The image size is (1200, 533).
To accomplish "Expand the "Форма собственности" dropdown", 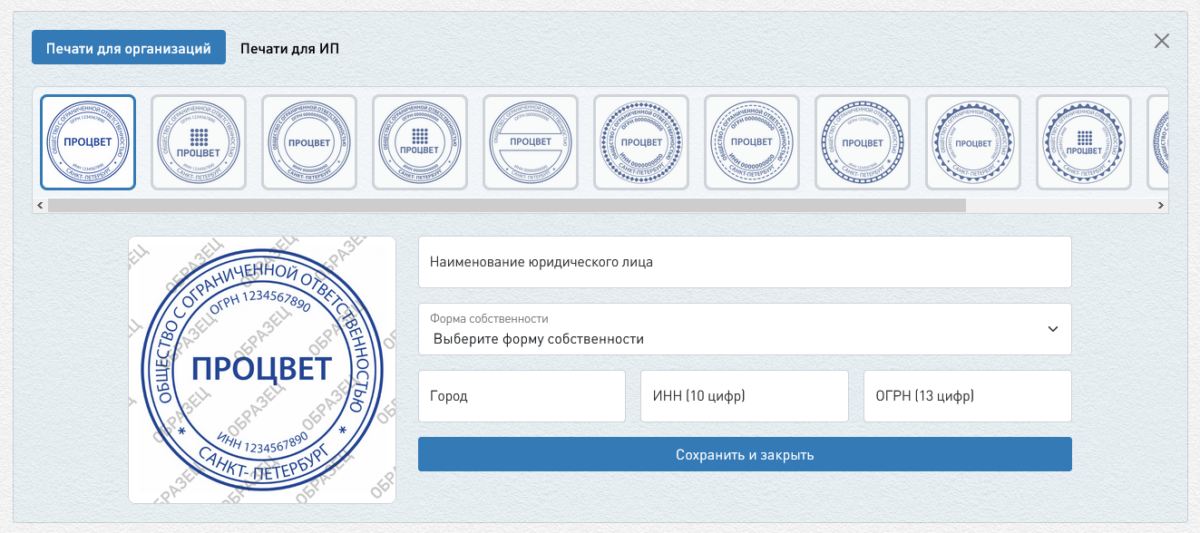I will (744, 329).
